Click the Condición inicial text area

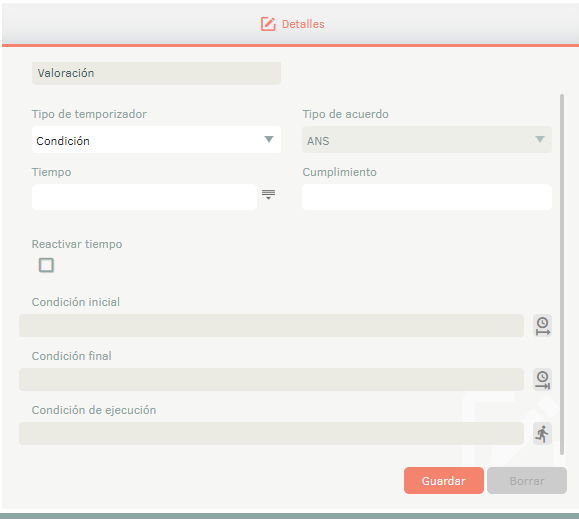(271, 326)
